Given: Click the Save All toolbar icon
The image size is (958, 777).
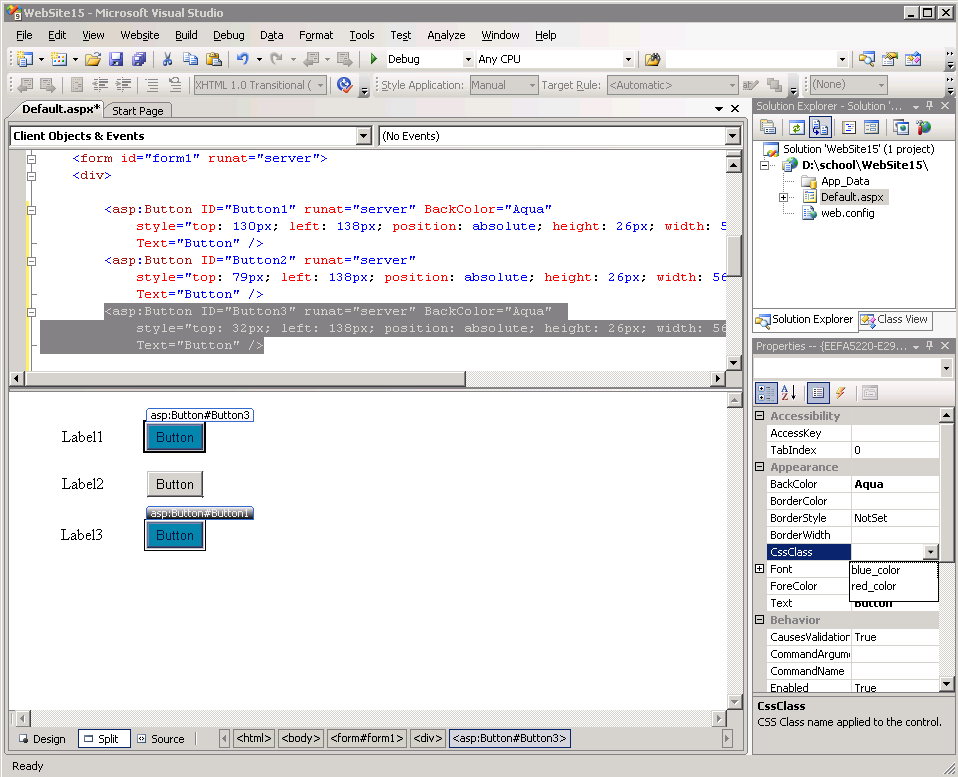Looking at the screenshot, I should click(139, 60).
